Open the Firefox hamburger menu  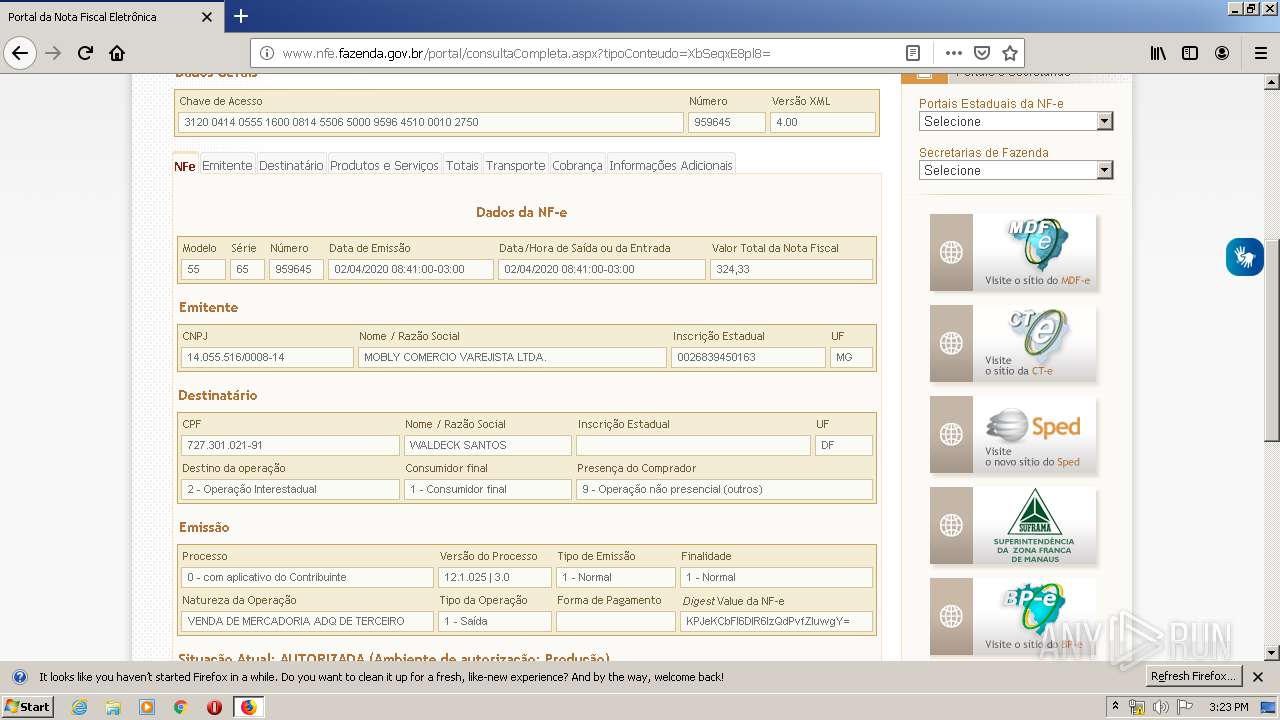coord(1260,53)
